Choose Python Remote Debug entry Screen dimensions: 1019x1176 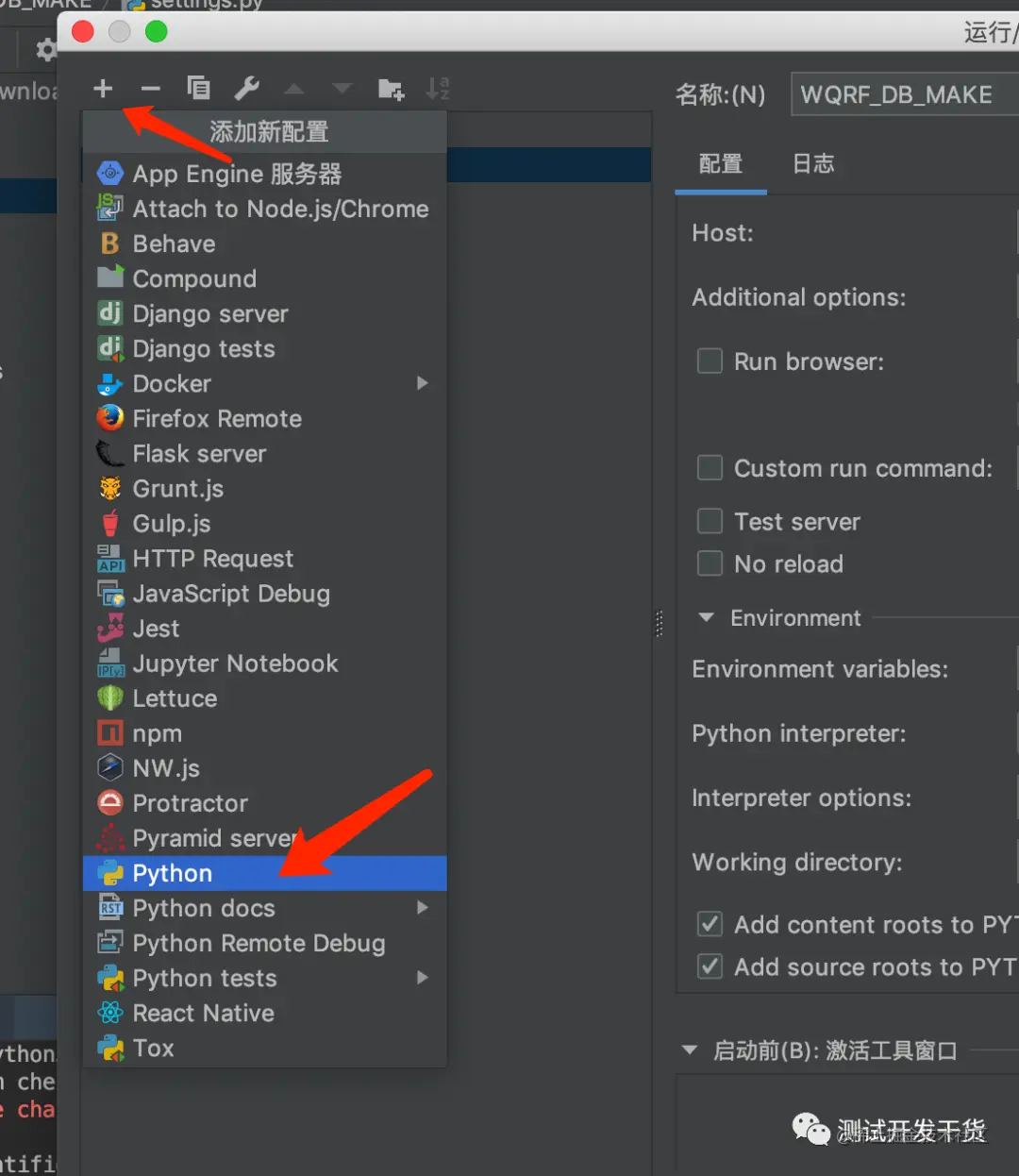(265, 943)
